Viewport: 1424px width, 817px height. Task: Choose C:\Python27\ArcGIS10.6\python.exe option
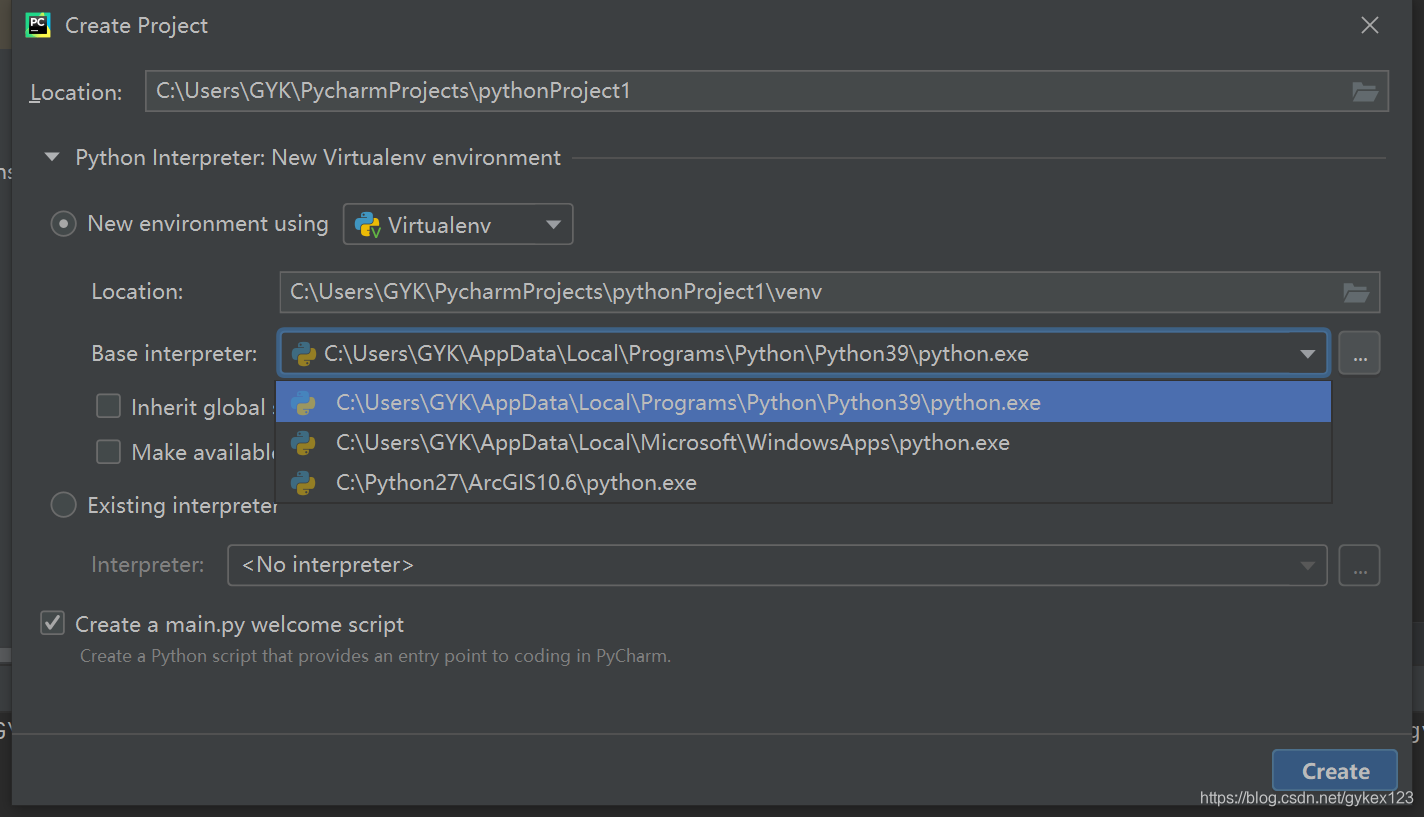[x=804, y=483]
